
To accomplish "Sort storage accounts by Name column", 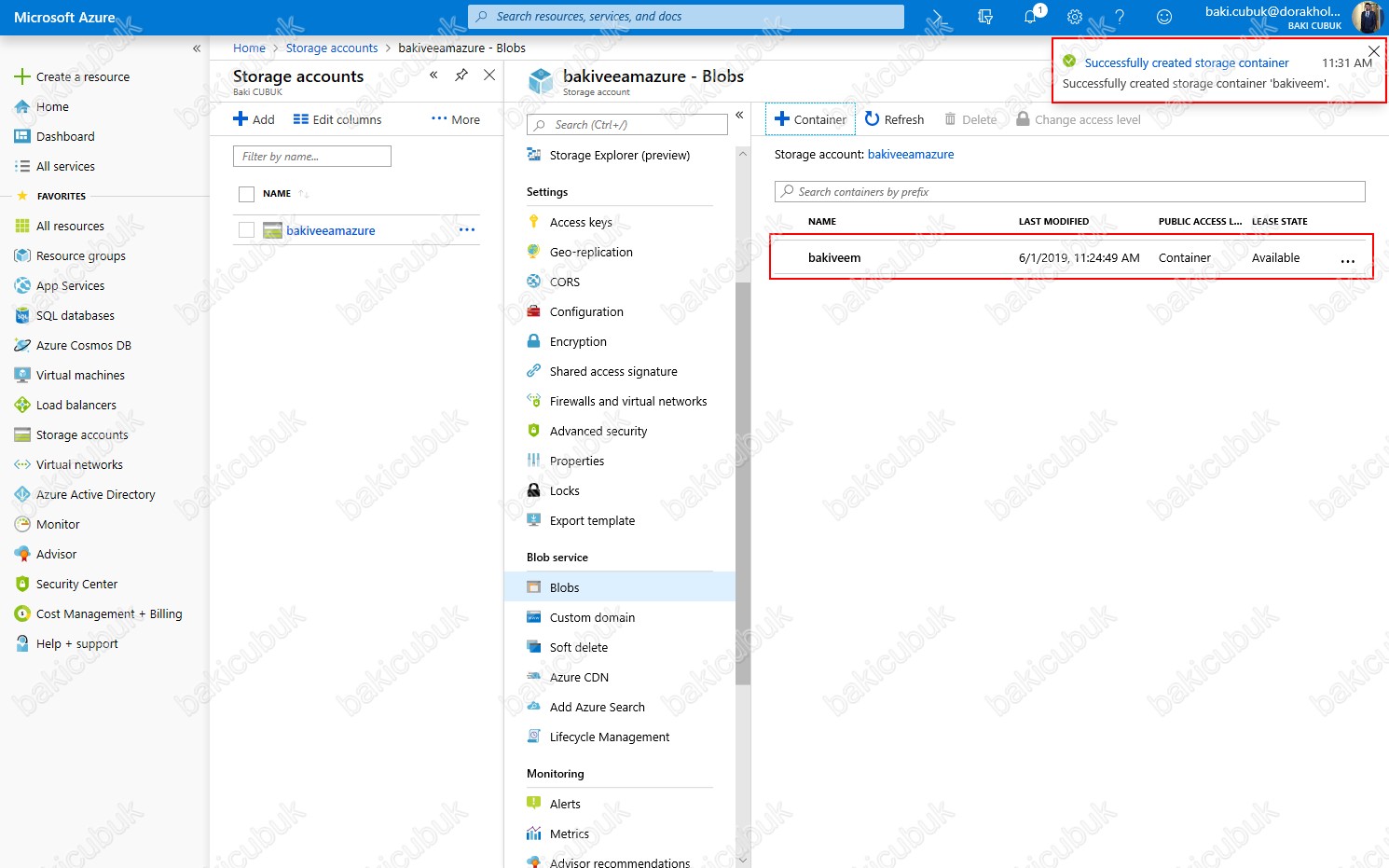I will [x=277, y=194].
